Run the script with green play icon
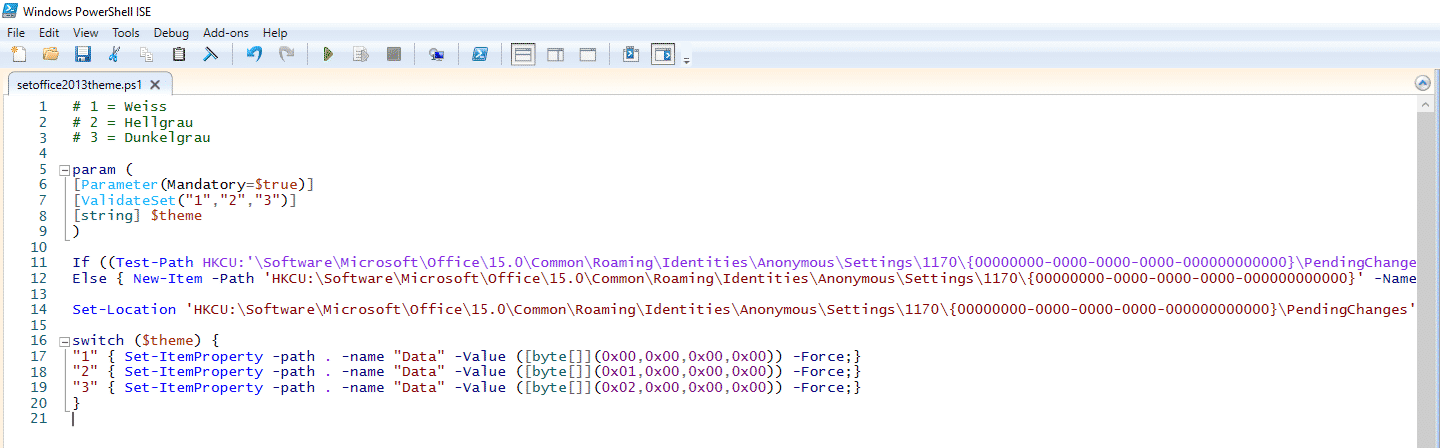 click(x=328, y=54)
